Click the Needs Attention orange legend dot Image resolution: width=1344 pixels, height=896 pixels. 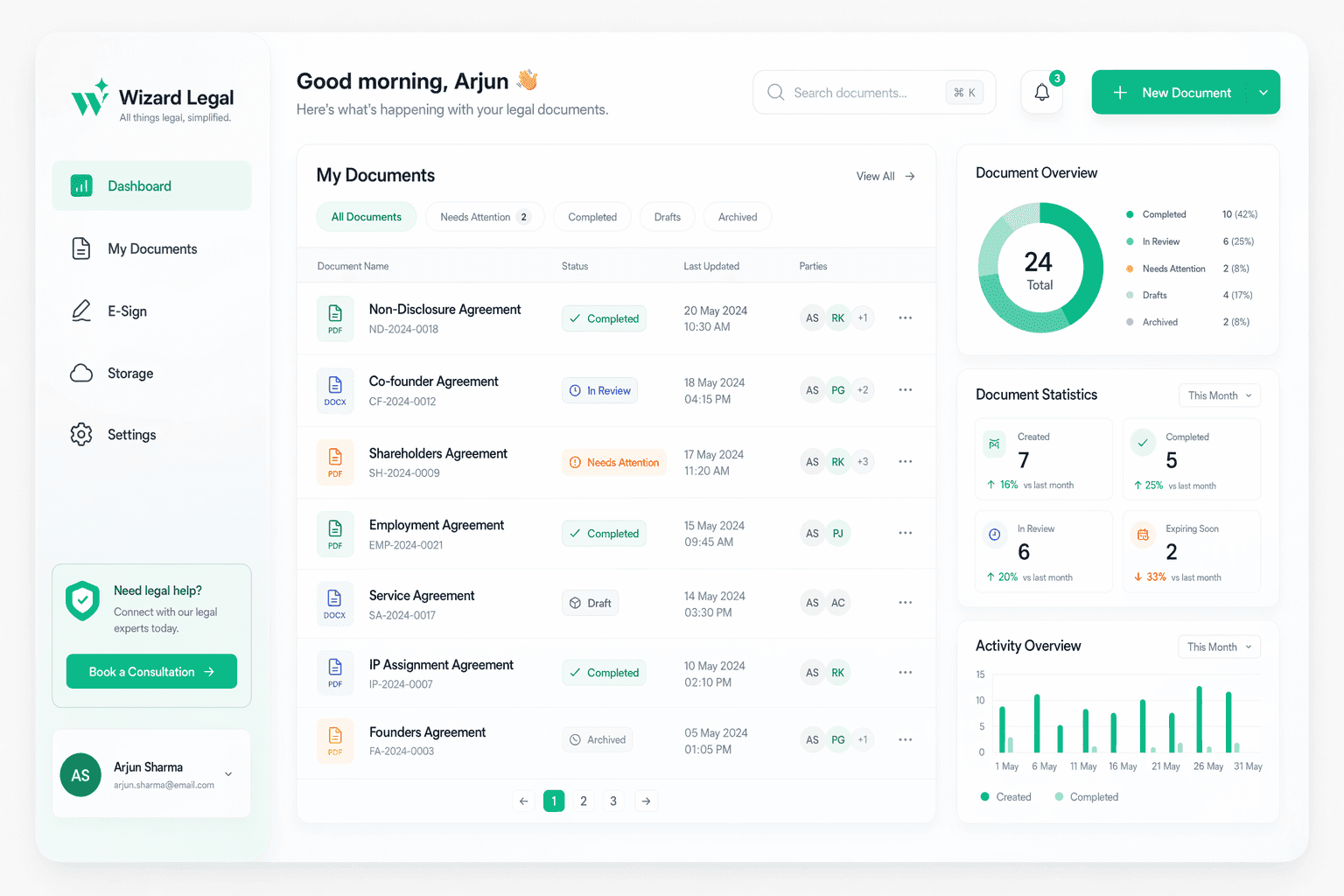tap(1130, 269)
